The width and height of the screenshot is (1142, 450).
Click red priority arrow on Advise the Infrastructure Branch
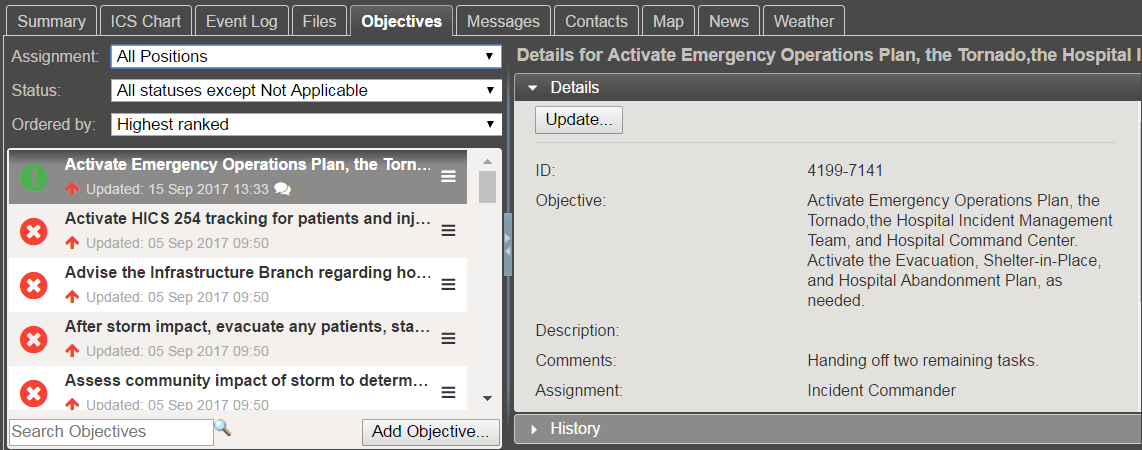click(72, 297)
